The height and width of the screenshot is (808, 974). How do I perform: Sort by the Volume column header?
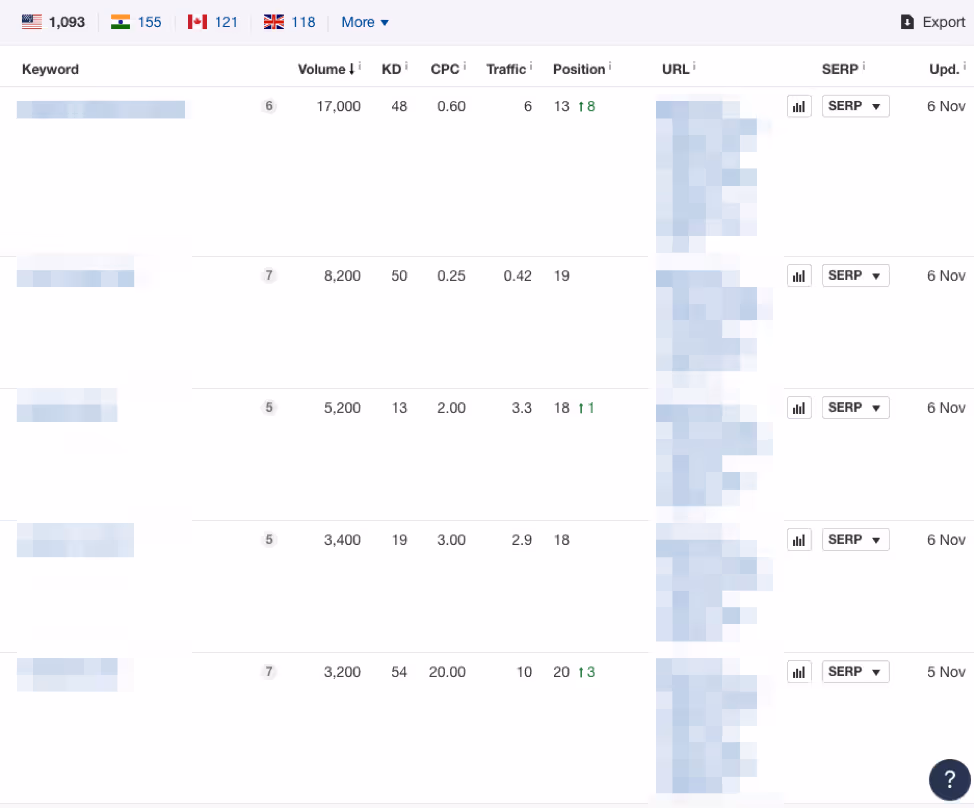325,70
